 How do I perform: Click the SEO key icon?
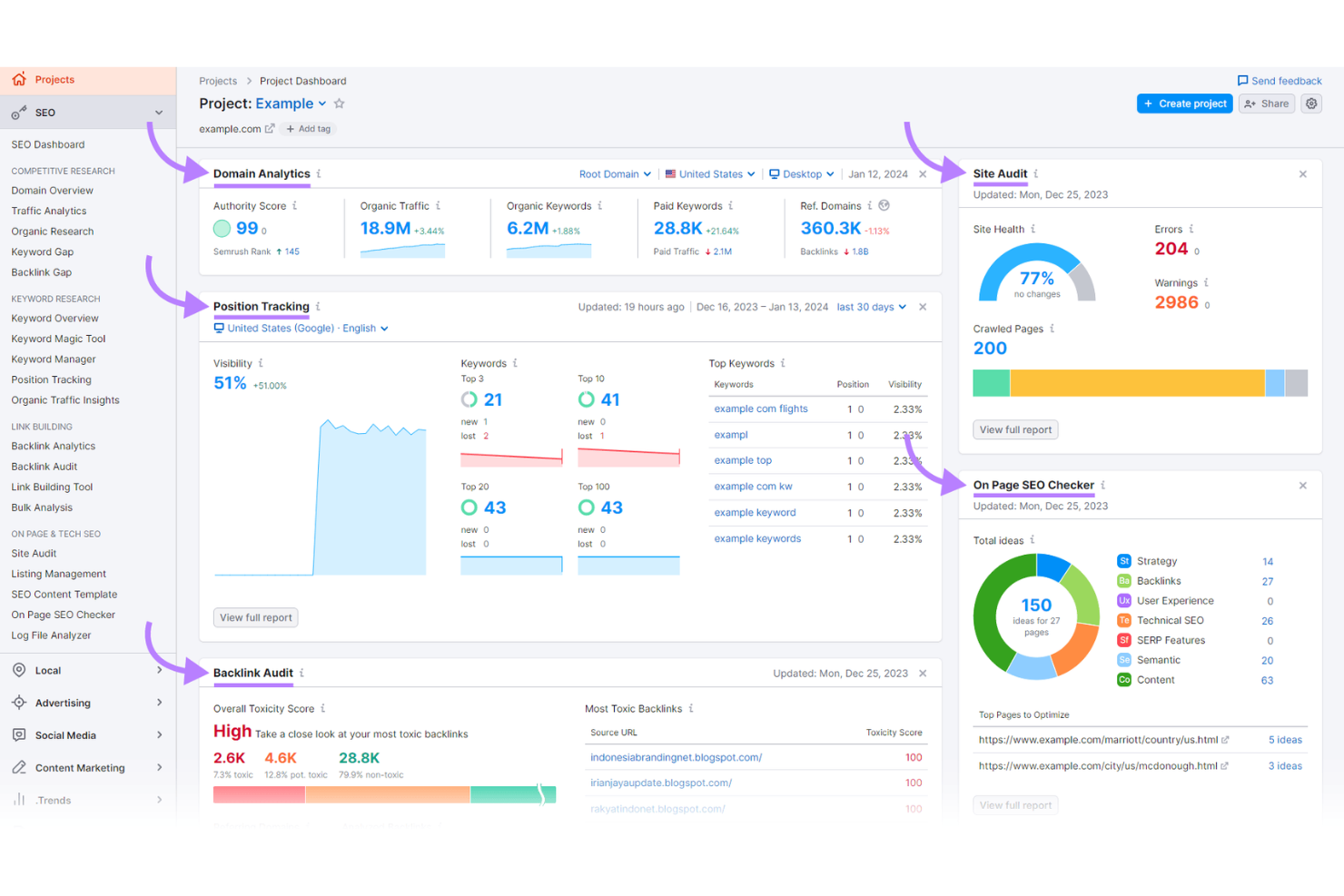click(x=19, y=113)
